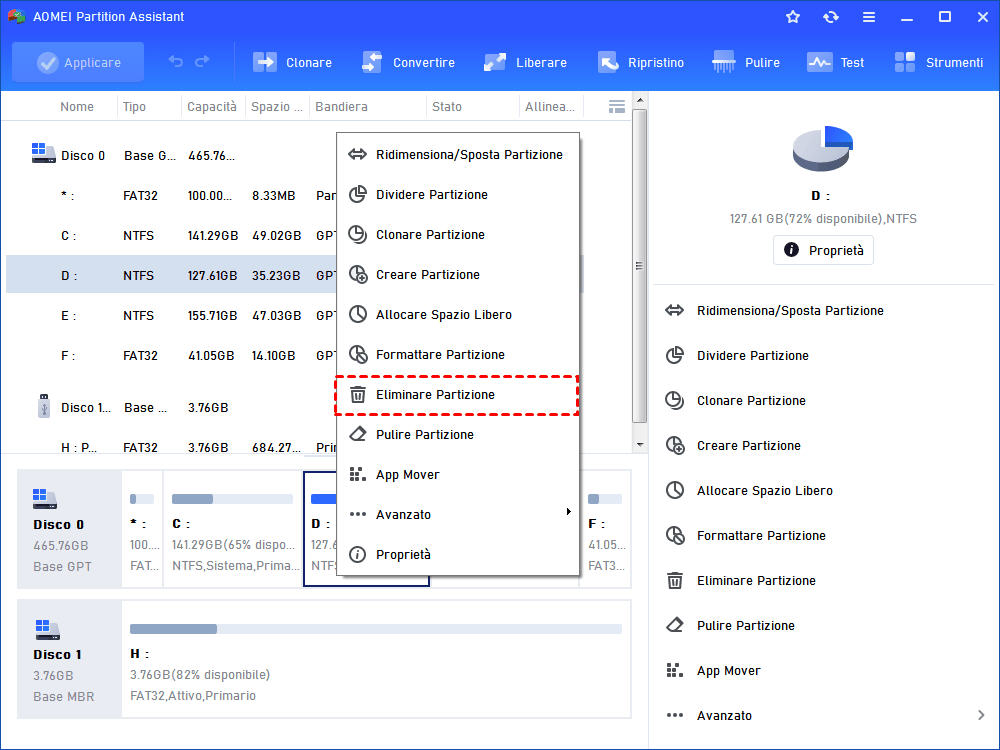Screen dimensions: 1000x750
Task: Expand Avanzato chevron in right panel
Action: (x=981, y=715)
